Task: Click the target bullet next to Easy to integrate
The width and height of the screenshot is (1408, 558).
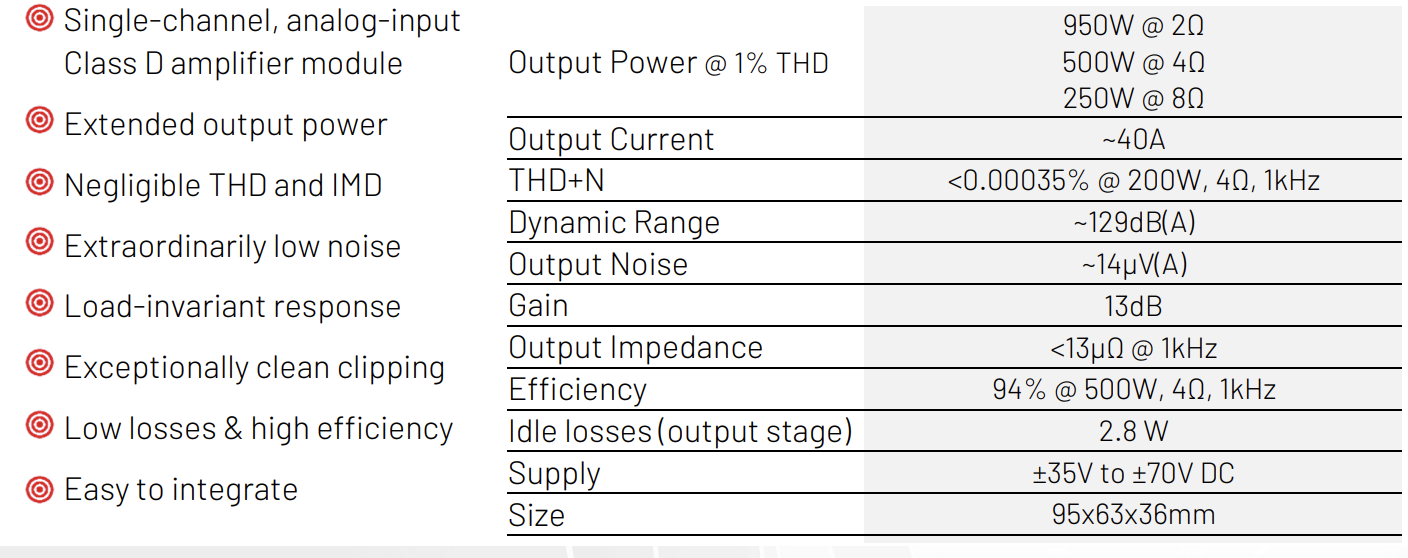Action: pos(38,488)
